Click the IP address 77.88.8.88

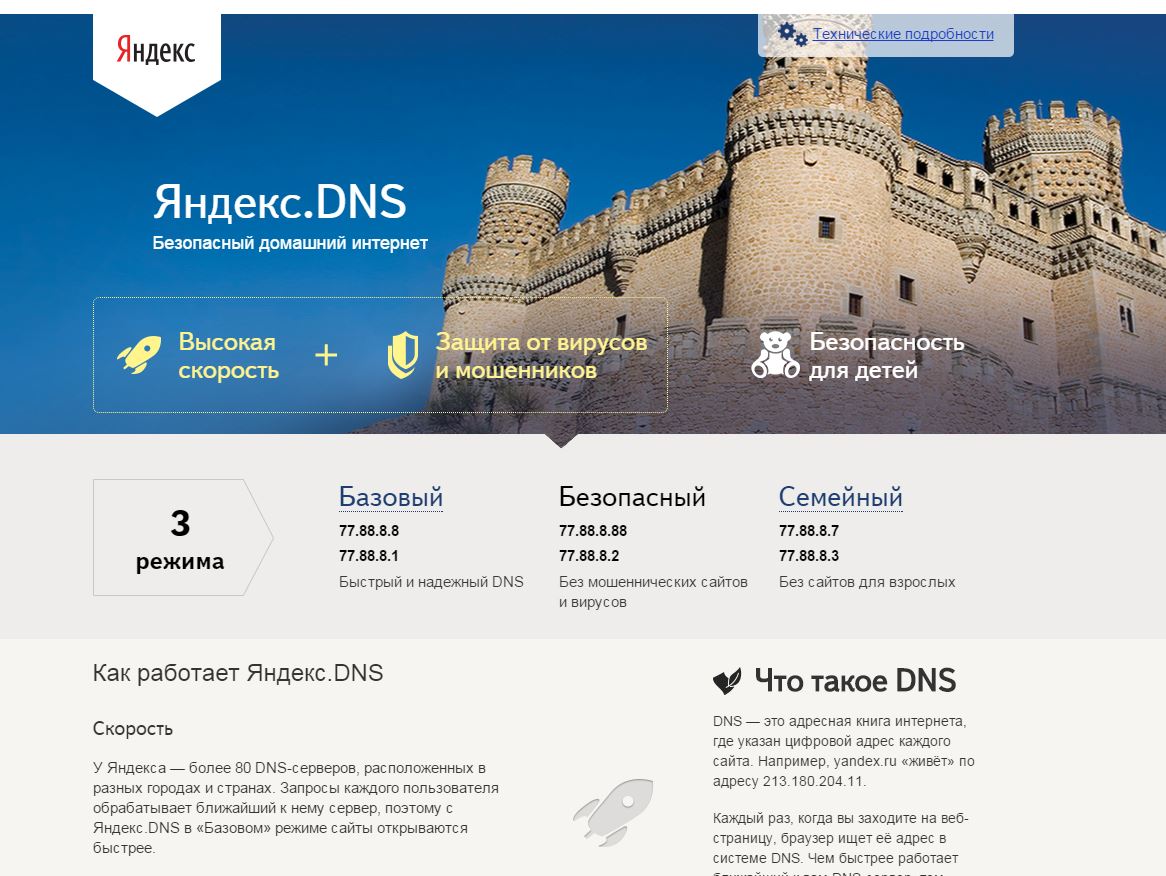tap(593, 531)
